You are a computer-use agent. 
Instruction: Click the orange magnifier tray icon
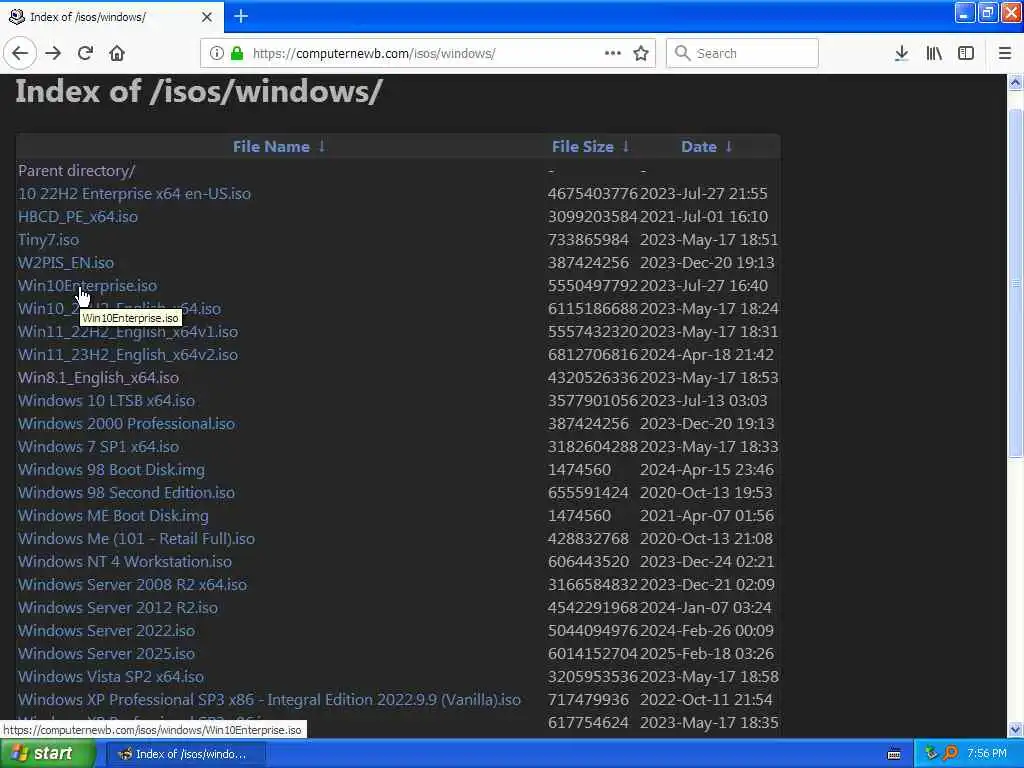(x=950, y=753)
